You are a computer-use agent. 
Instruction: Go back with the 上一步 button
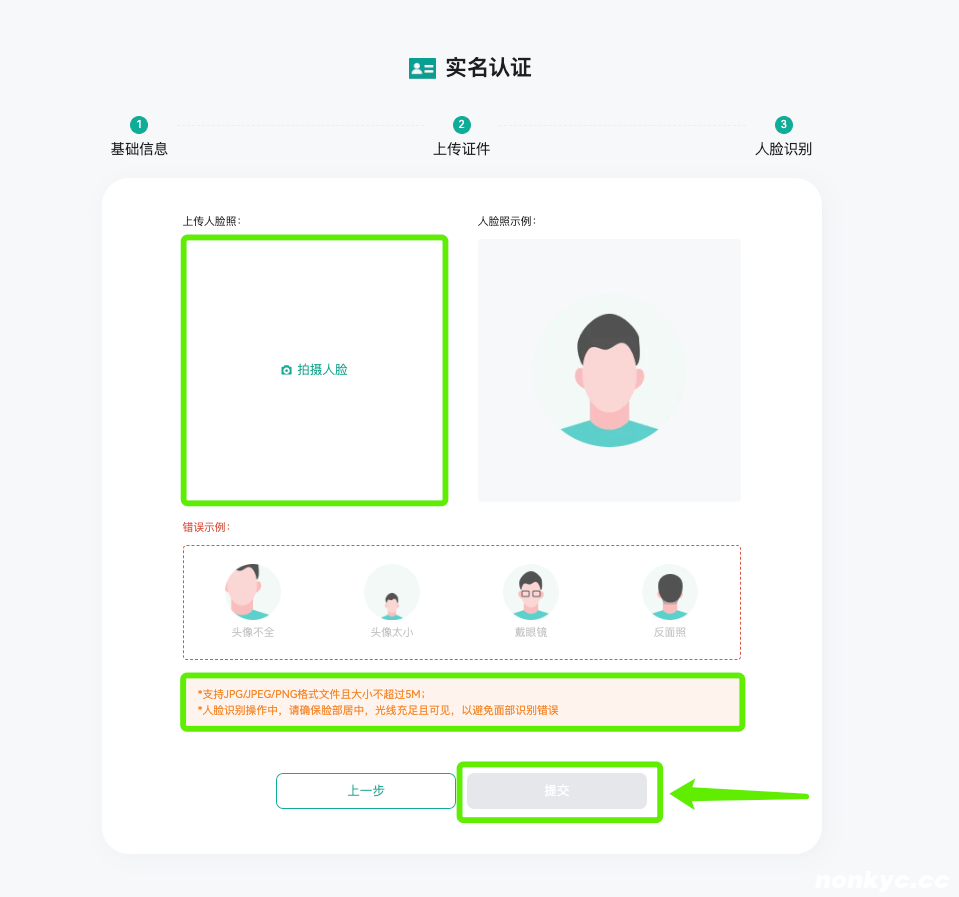(x=366, y=791)
